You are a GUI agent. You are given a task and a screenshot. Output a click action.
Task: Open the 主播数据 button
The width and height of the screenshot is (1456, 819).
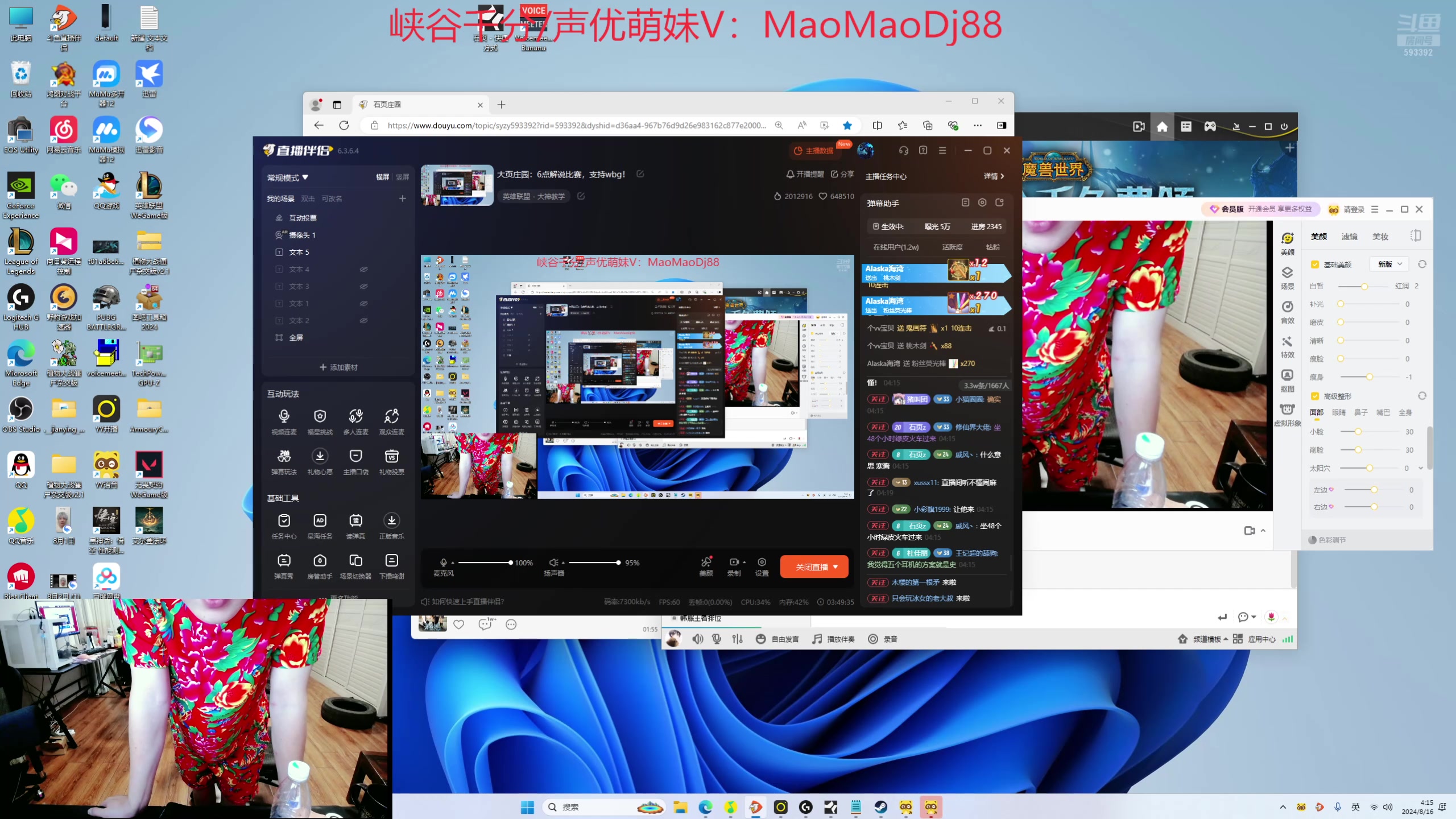click(x=814, y=151)
